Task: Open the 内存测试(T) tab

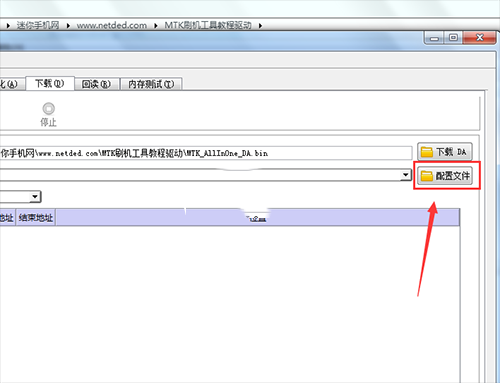Action: tap(151, 84)
